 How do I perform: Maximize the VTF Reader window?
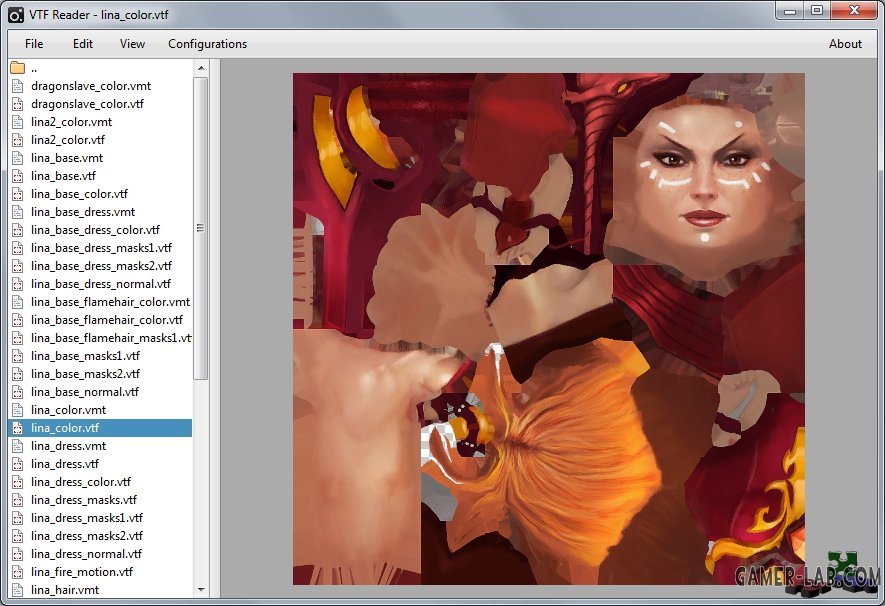pyautogui.click(x=817, y=10)
